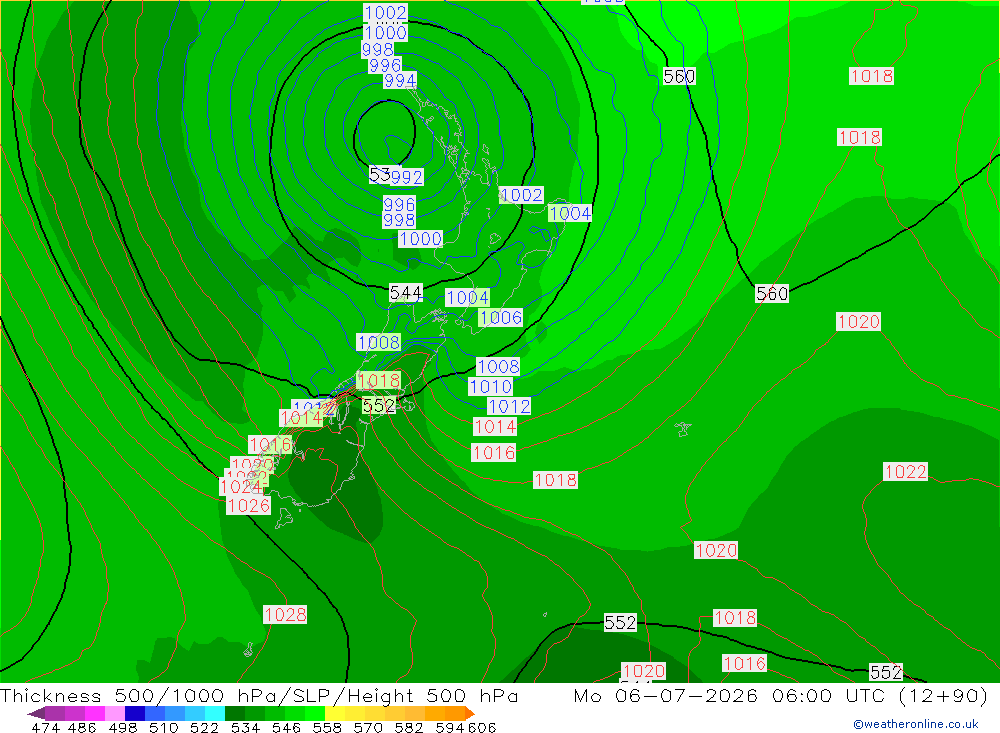Click the 474 legend value

46,727
